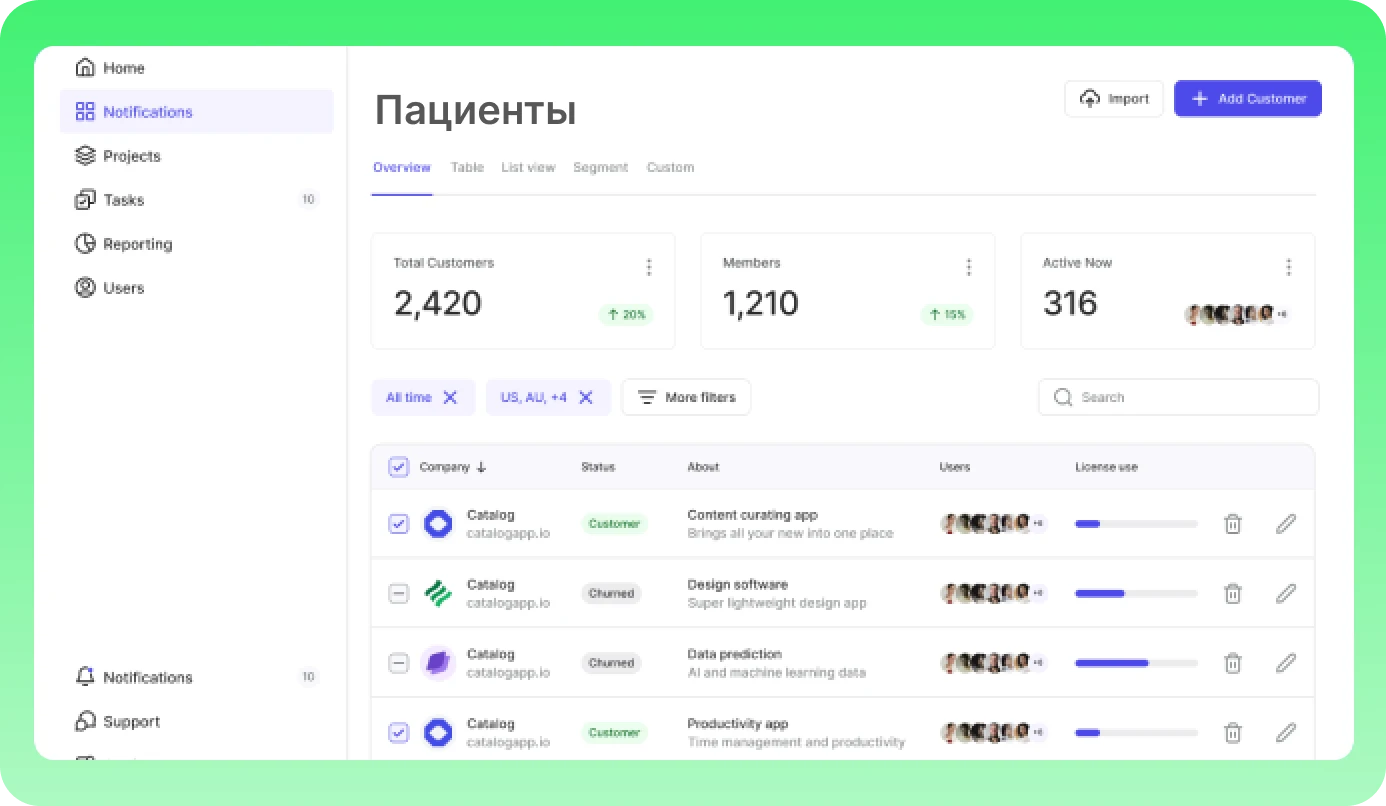The height and width of the screenshot is (806, 1386).
Task: Open Total Customers card options menu
Action: (x=648, y=267)
